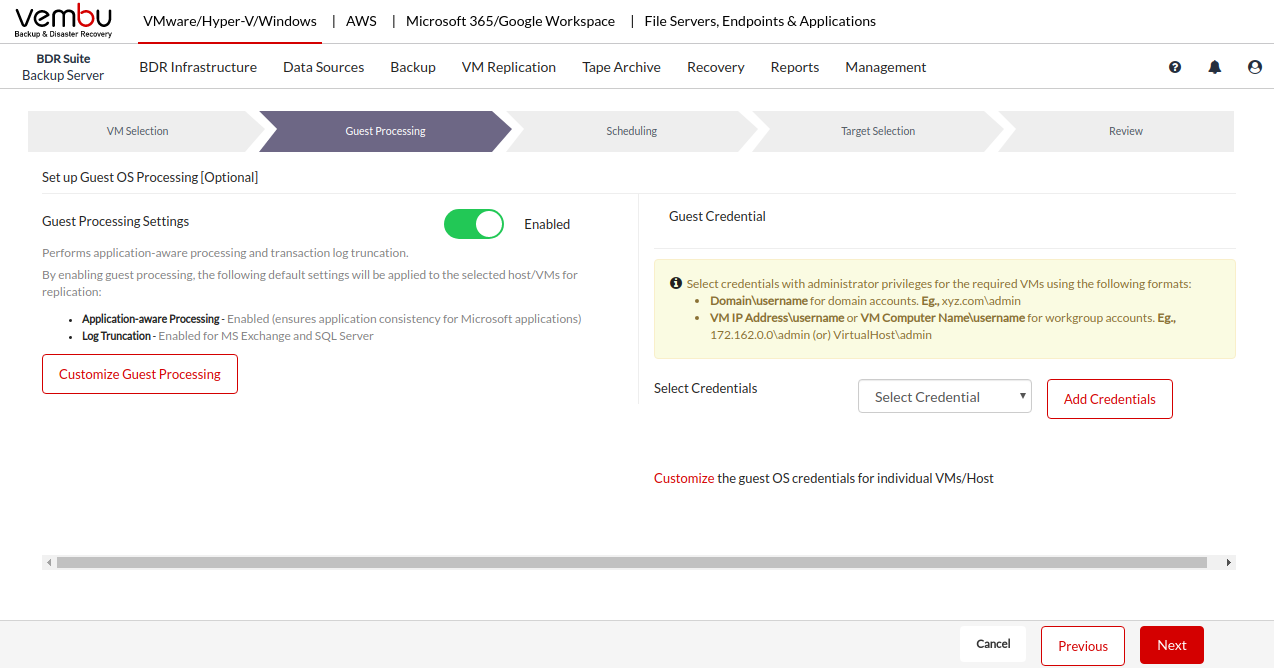This screenshot has height=668, width=1274.
Task: Click the help question mark icon
Action: coord(1175,67)
